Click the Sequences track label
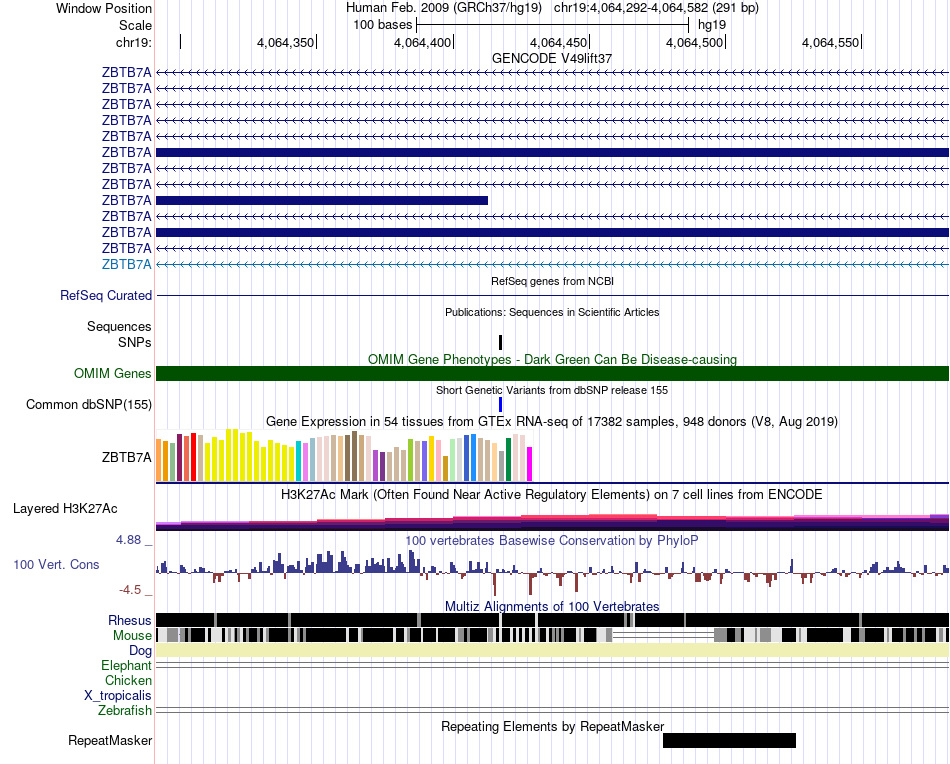This screenshot has width=950, height=764. click(119, 327)
